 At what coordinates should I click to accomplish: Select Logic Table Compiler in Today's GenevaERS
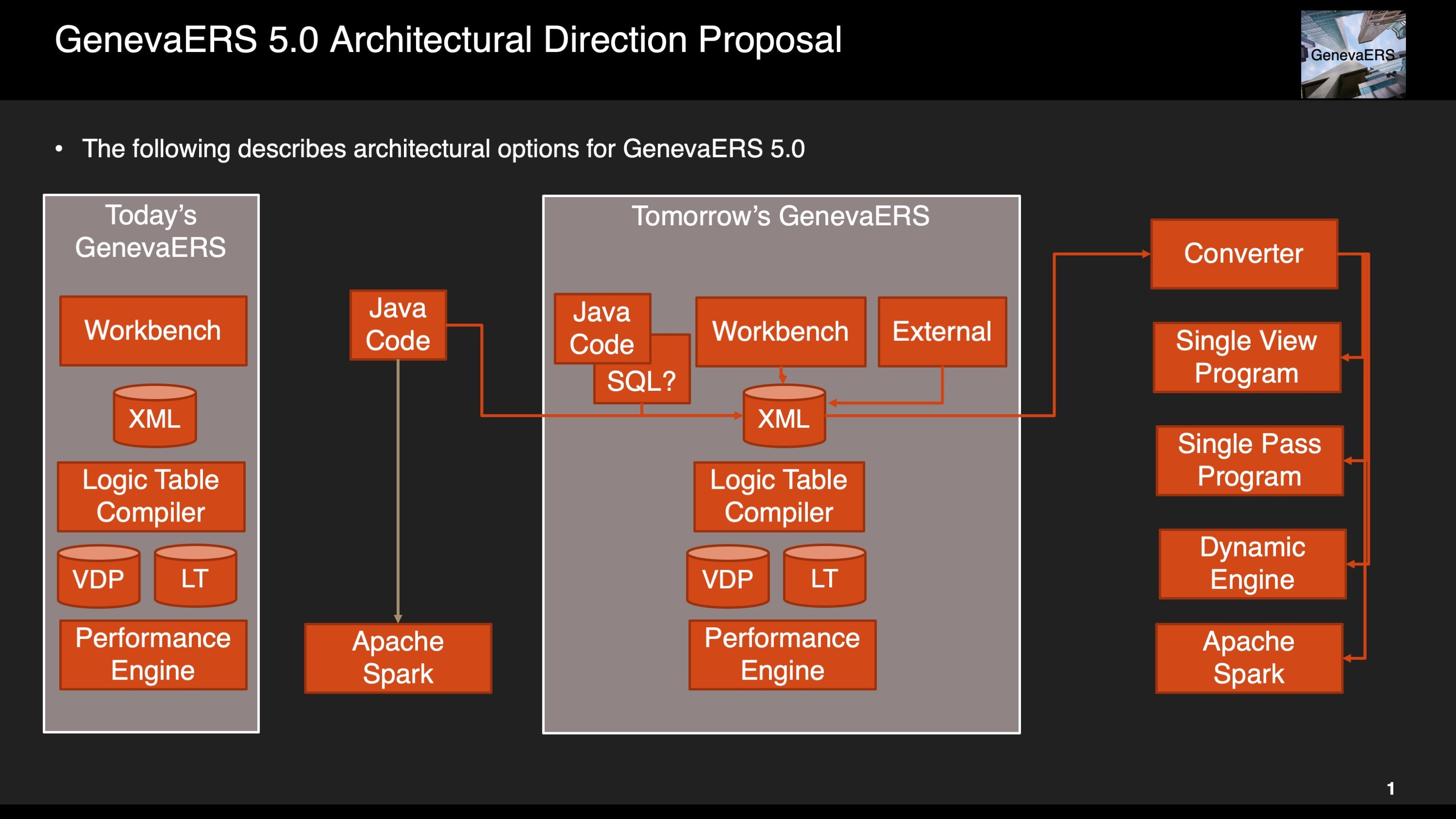coord(151,496)
